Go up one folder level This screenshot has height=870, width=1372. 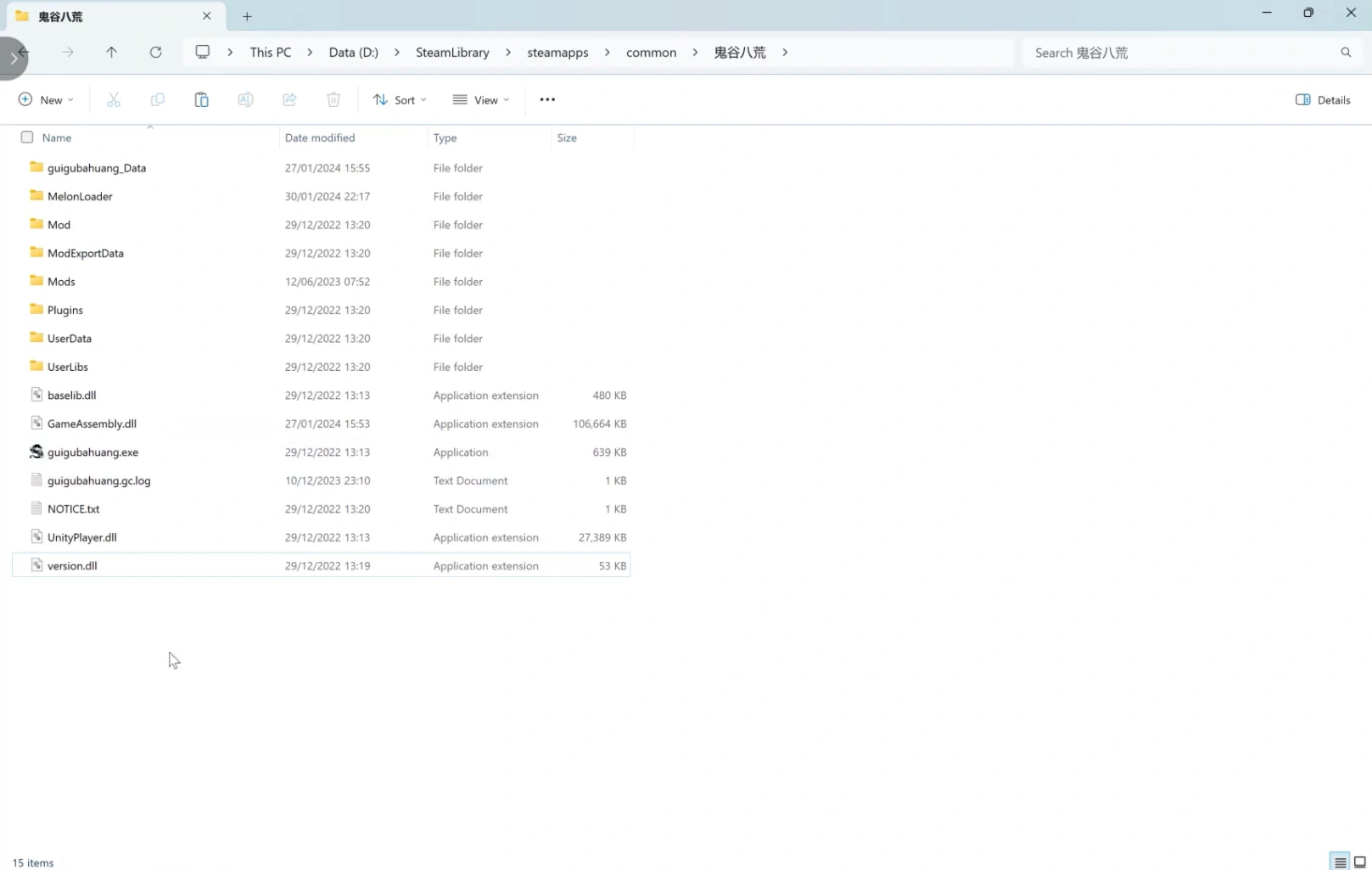(x=111, y=53)
